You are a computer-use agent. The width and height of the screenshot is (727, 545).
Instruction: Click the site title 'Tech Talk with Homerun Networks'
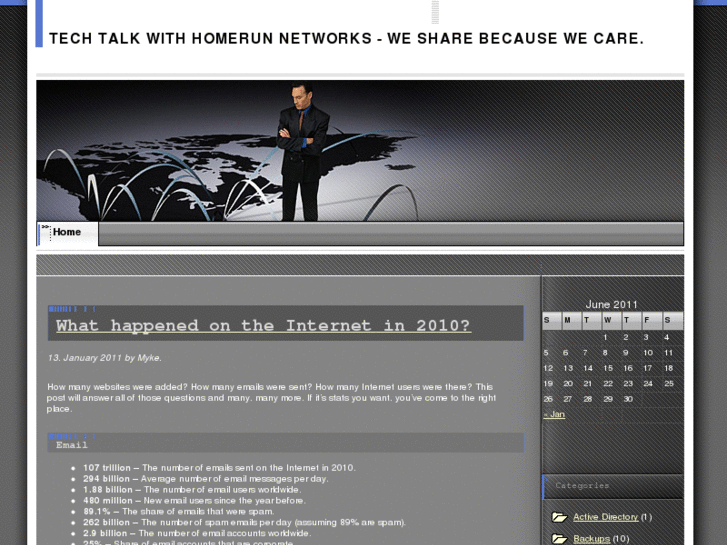346,38
